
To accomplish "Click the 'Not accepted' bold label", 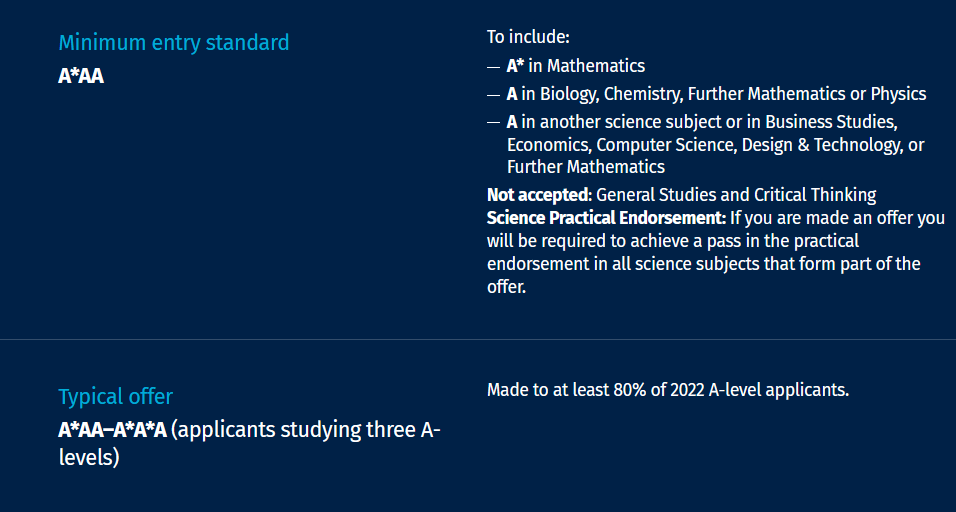I will point(538,195).
